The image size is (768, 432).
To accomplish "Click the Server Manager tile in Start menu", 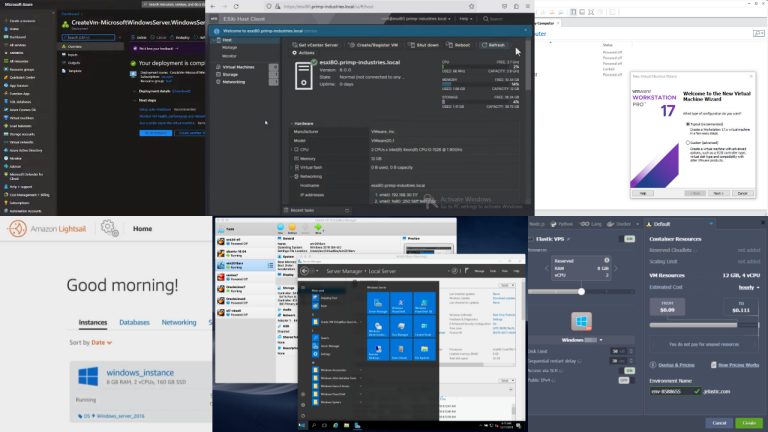I will [378, 303].
